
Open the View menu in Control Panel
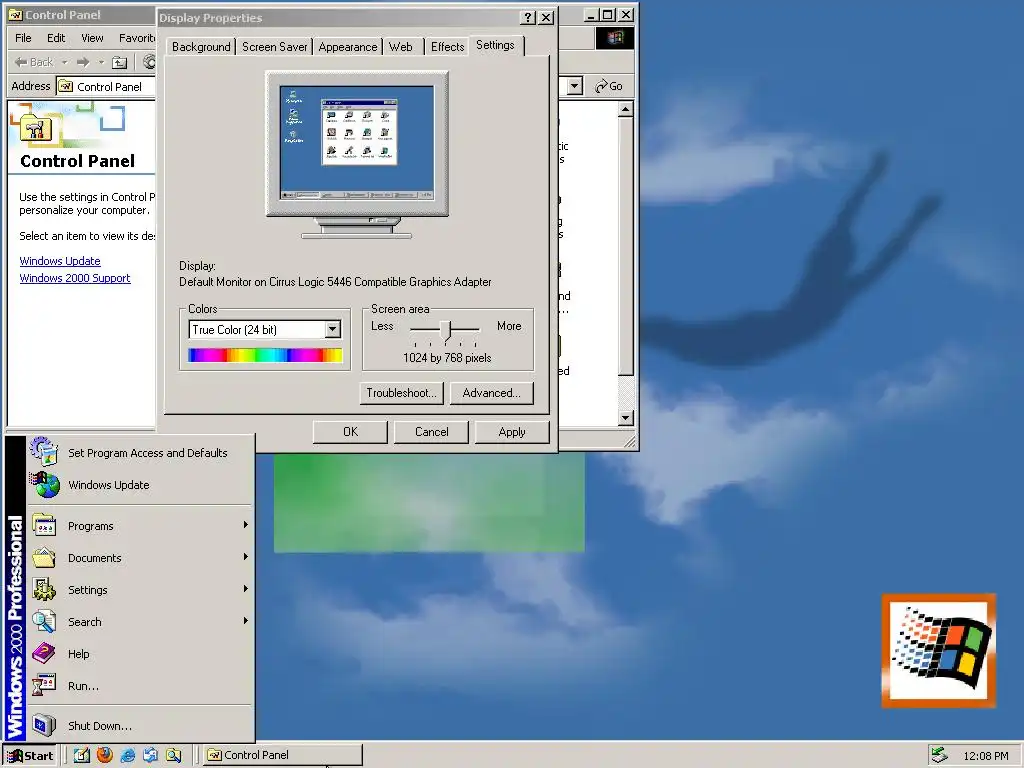coord(92,38)
